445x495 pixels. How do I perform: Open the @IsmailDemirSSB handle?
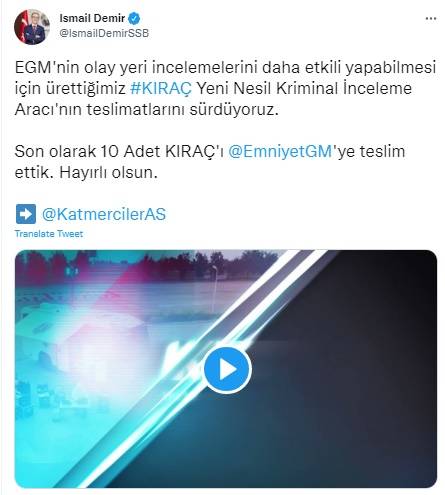(x=104, y=33)
